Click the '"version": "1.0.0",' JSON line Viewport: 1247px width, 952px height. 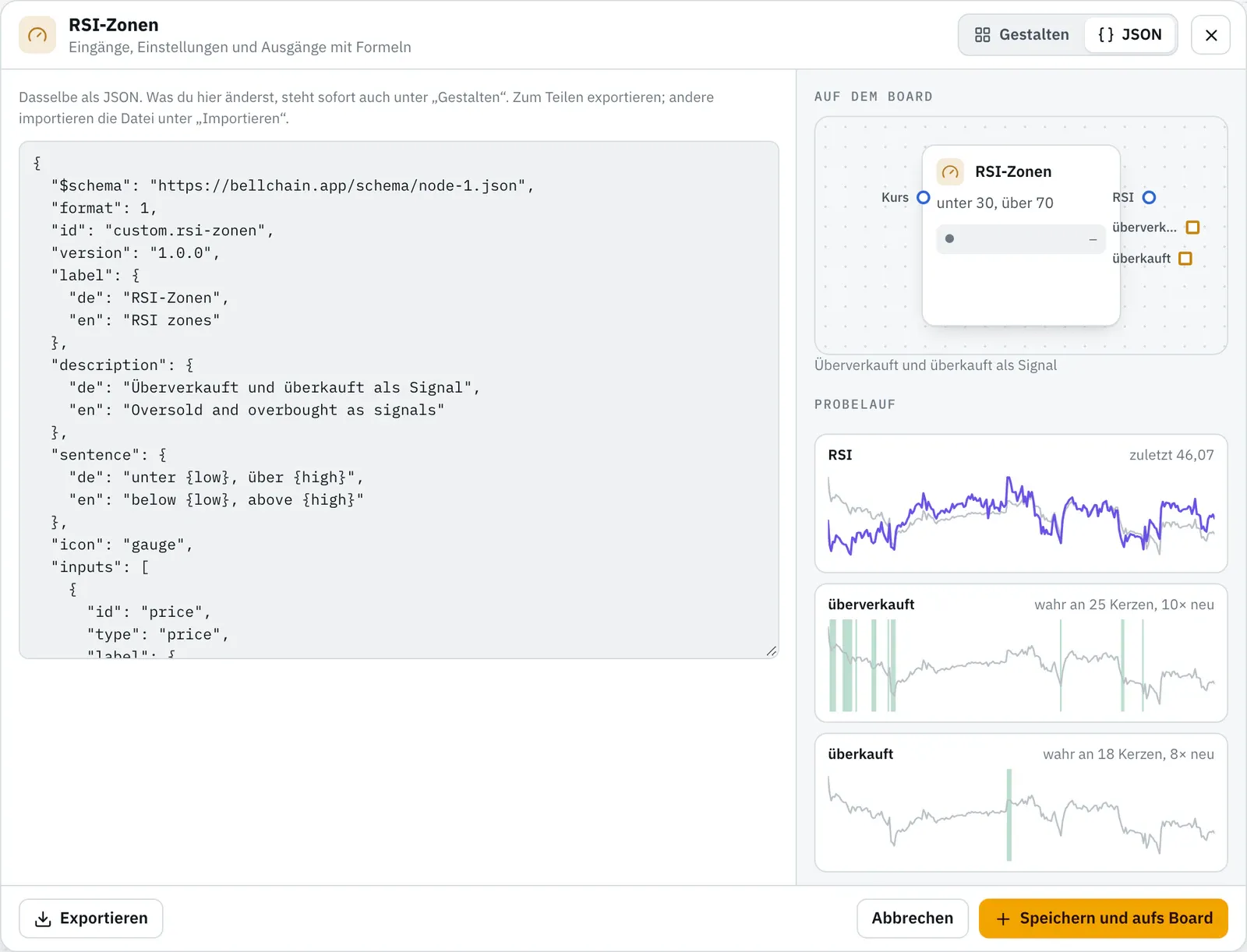tap(135, 253)
